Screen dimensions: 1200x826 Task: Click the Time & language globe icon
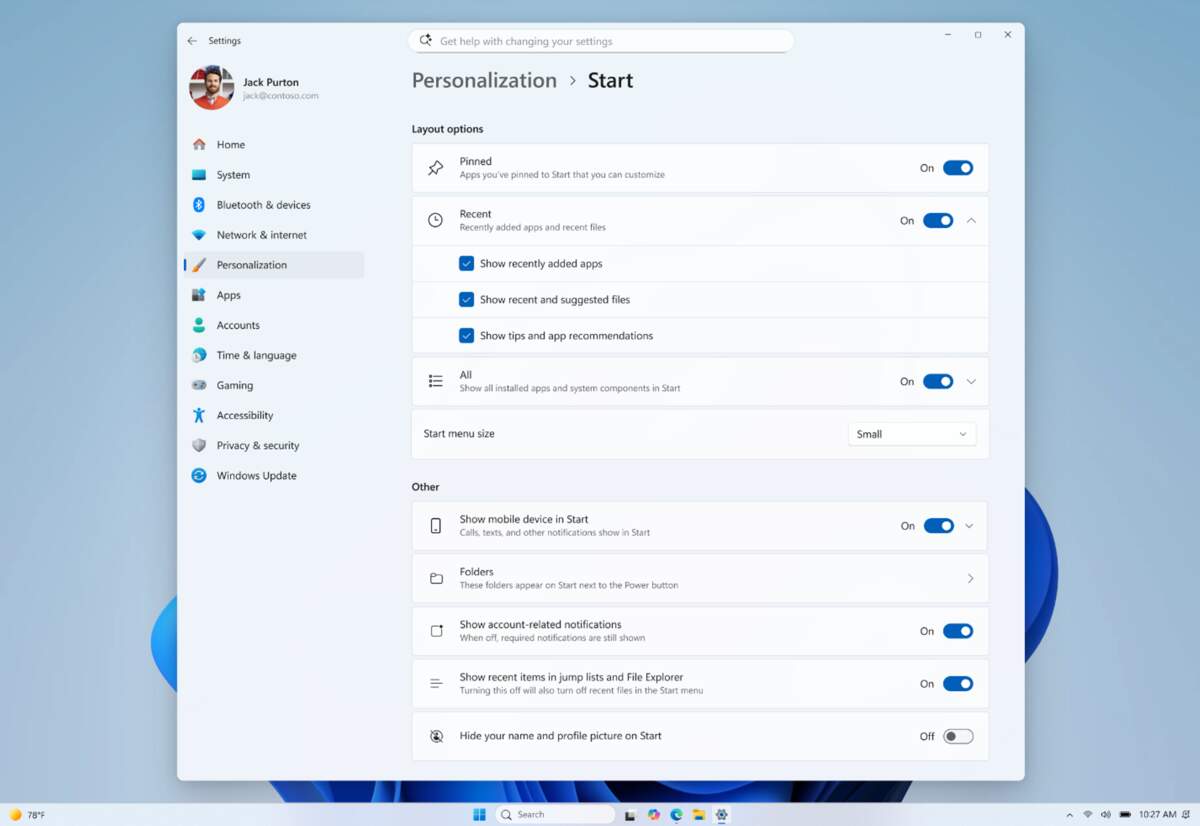pyautogui.click(x=199, y=355)
